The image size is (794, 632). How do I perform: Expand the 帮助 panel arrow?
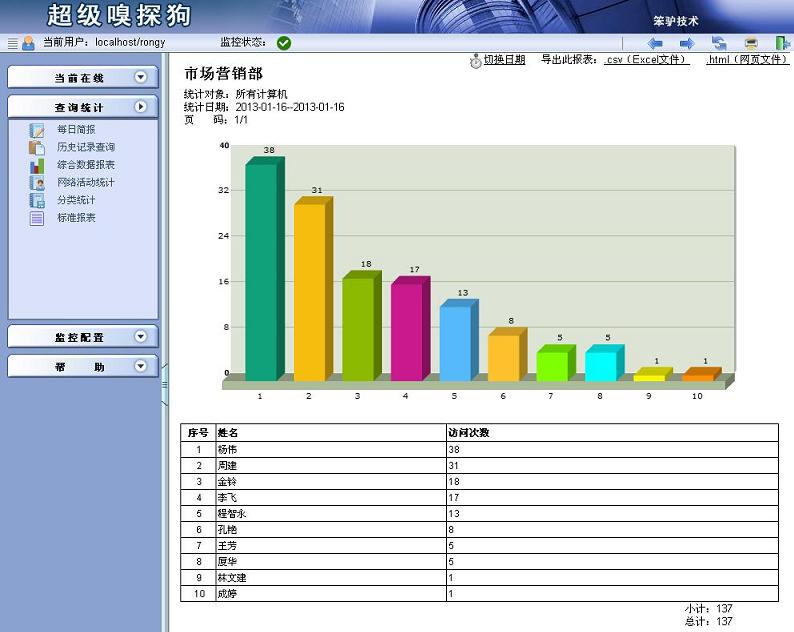click(140, 366)
